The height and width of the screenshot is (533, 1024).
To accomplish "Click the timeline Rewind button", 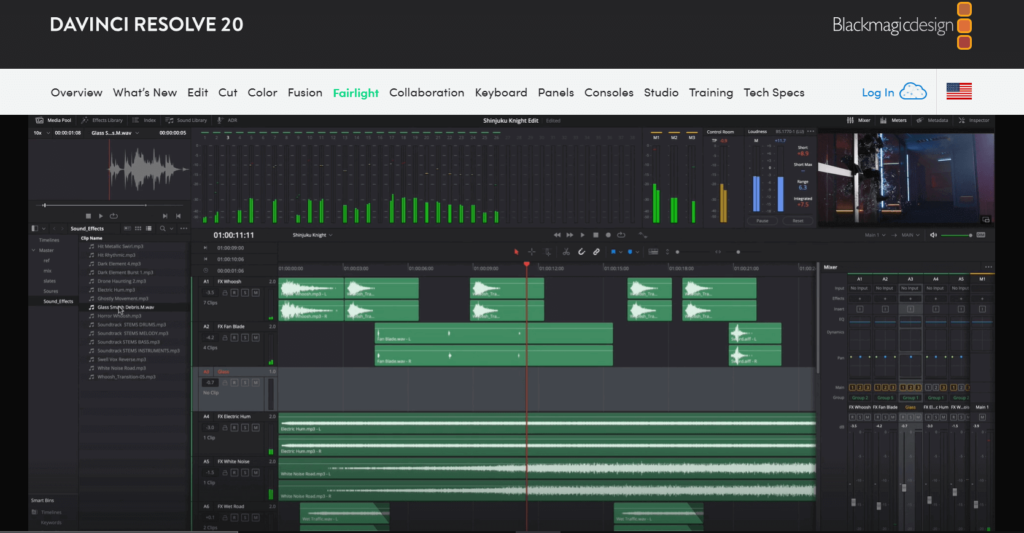I will point(557,234).
